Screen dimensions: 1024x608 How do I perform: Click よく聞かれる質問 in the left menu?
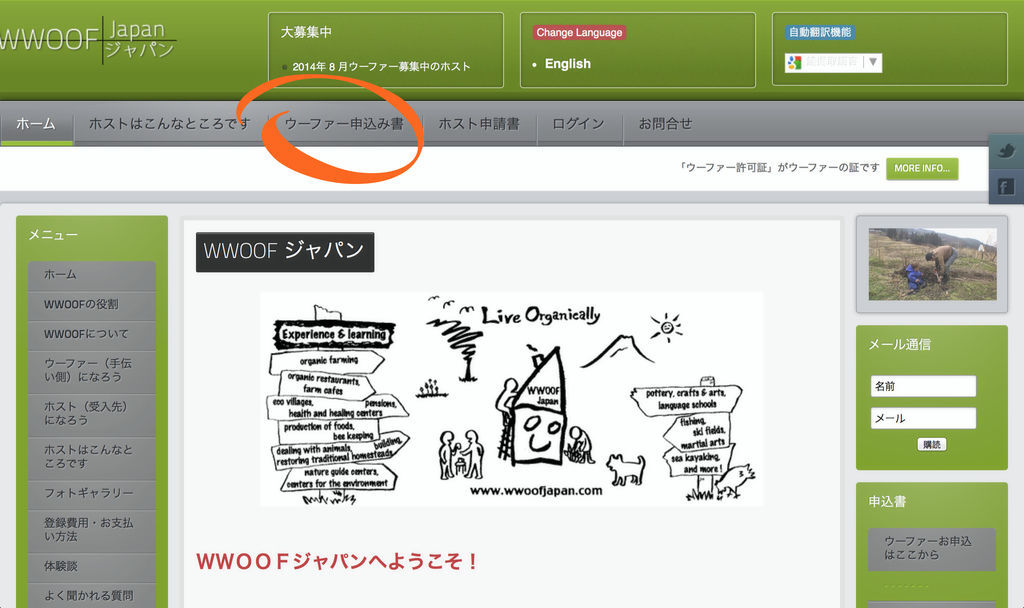coord(91,595)
